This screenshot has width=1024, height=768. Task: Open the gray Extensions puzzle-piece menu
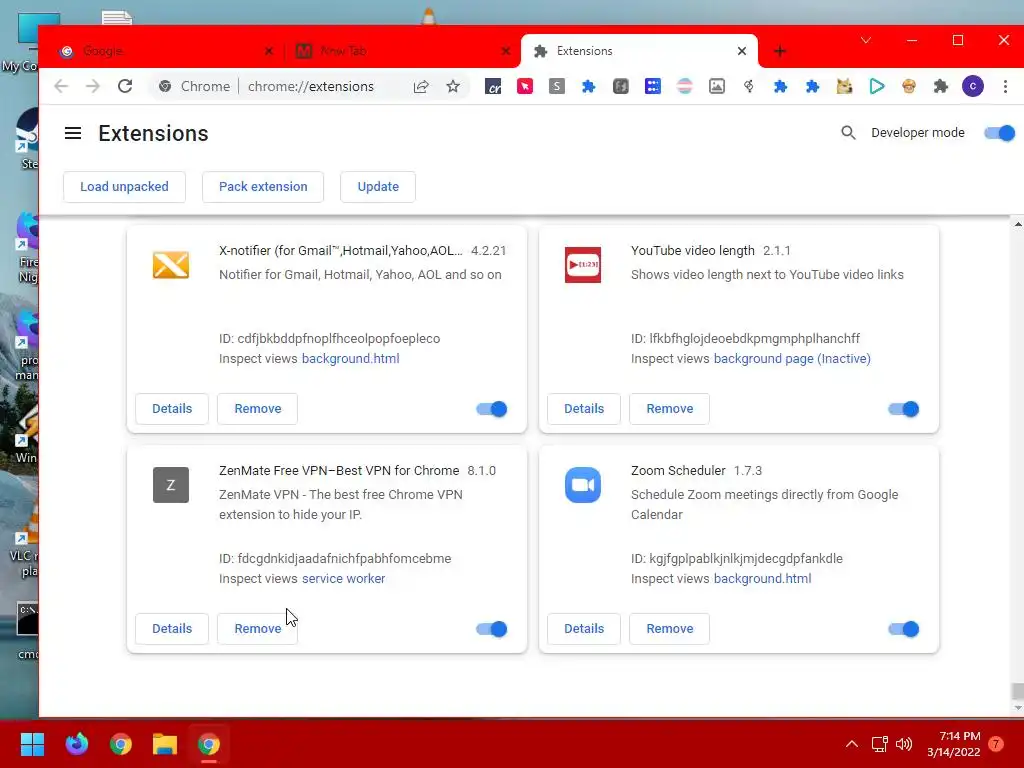click(x=940, y=86)
